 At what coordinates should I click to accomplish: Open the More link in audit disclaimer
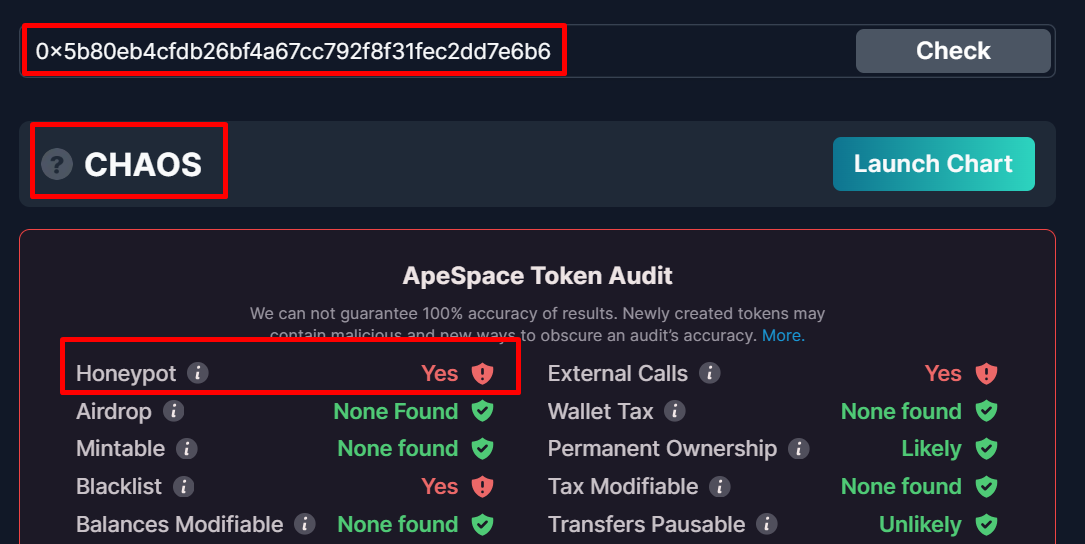tap(782, 335)
